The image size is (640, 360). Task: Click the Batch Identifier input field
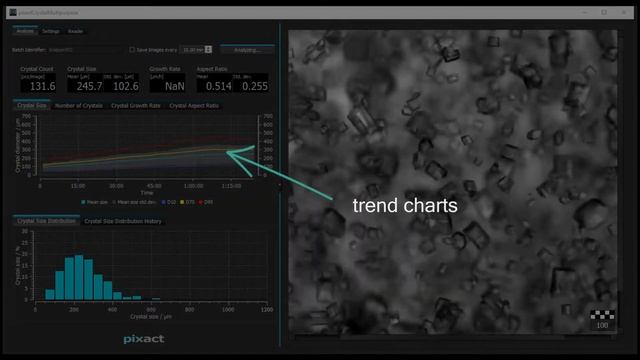point(86,50)
